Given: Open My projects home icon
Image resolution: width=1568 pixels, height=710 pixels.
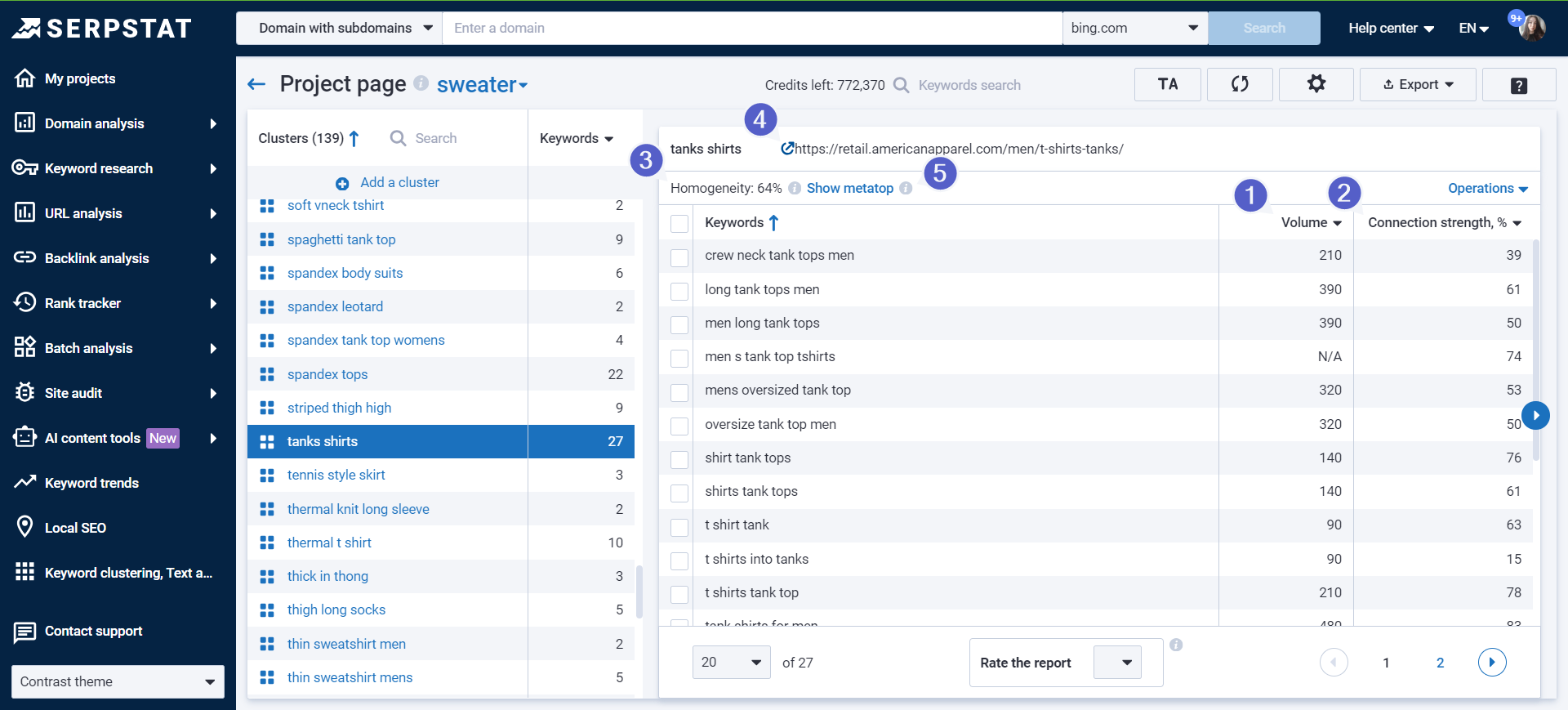Looking at the screenshot, I should pyautogui.click(x=25, y=78).
